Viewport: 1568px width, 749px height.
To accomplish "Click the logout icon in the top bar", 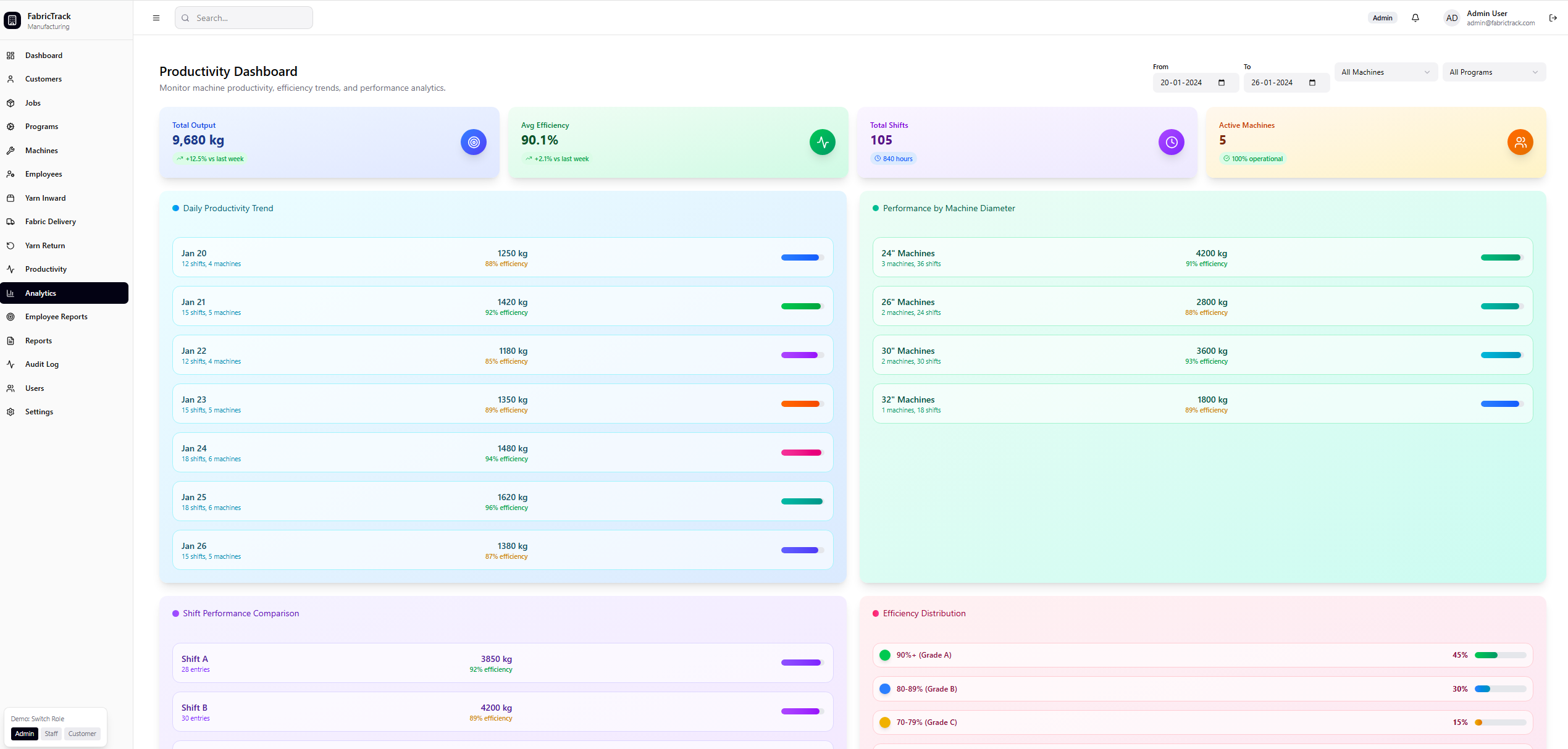I will [1554, 18].
